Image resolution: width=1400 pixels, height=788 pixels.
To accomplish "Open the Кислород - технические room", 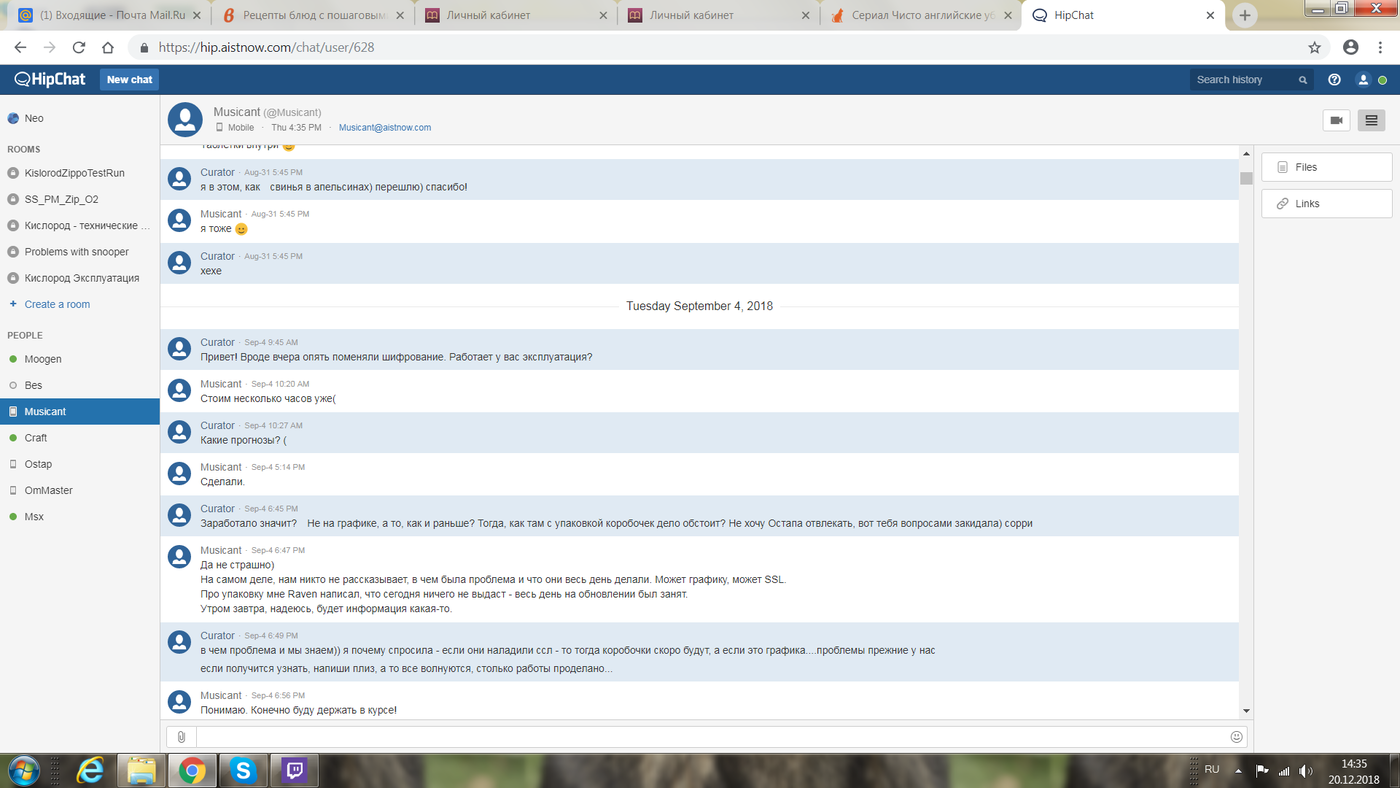I will [80, 226].
